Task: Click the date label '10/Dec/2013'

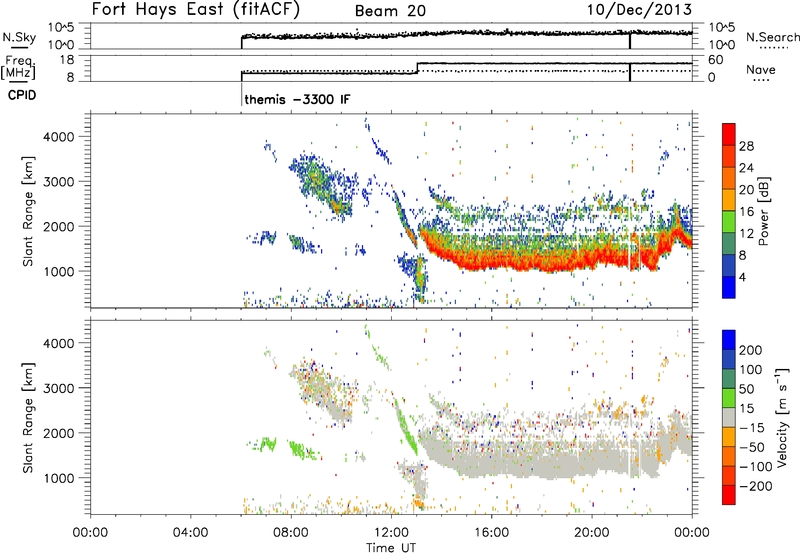Action: (x=639, y=10)
